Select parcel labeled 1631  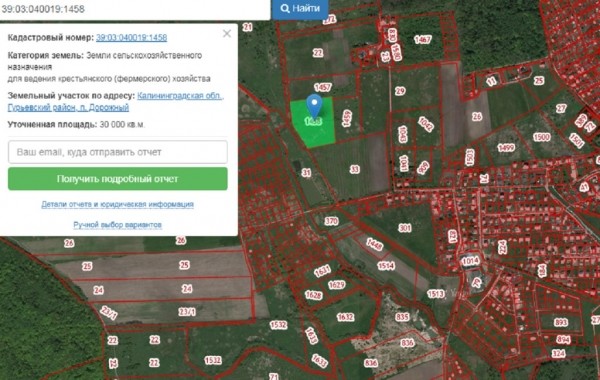(322, 271)
